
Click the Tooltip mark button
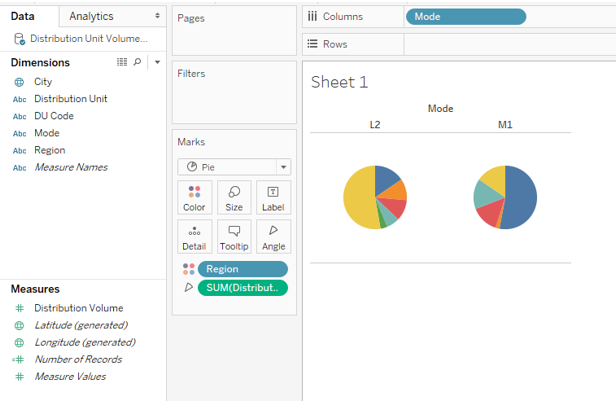coord(233,237)
